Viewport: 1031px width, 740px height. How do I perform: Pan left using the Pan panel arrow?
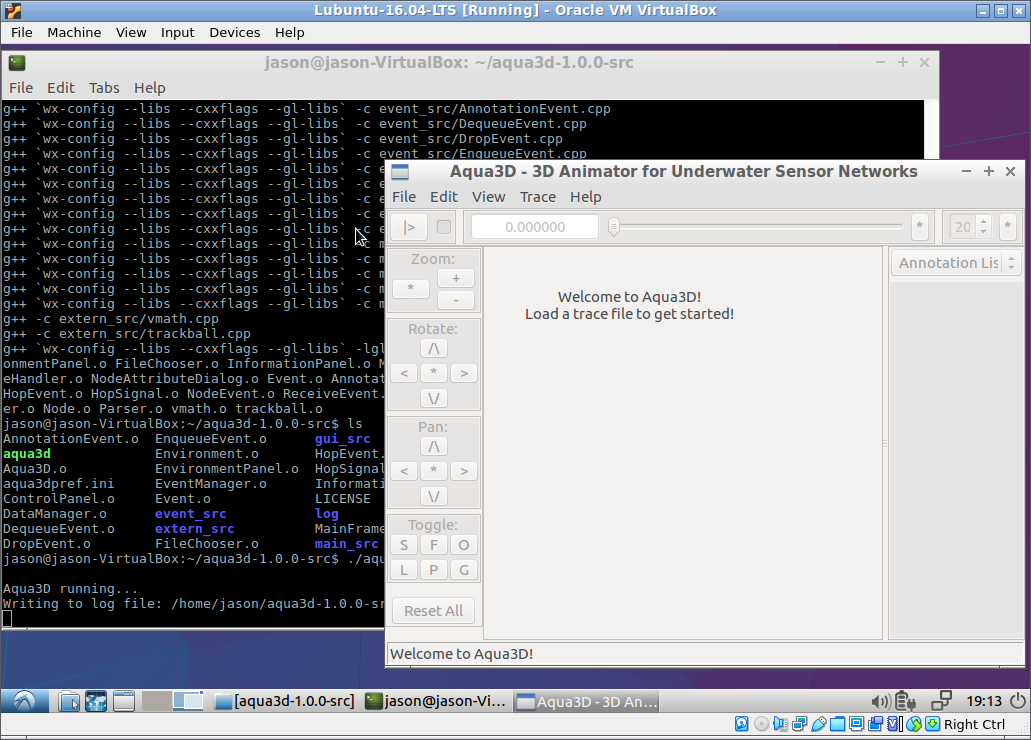tap(404, 472)
